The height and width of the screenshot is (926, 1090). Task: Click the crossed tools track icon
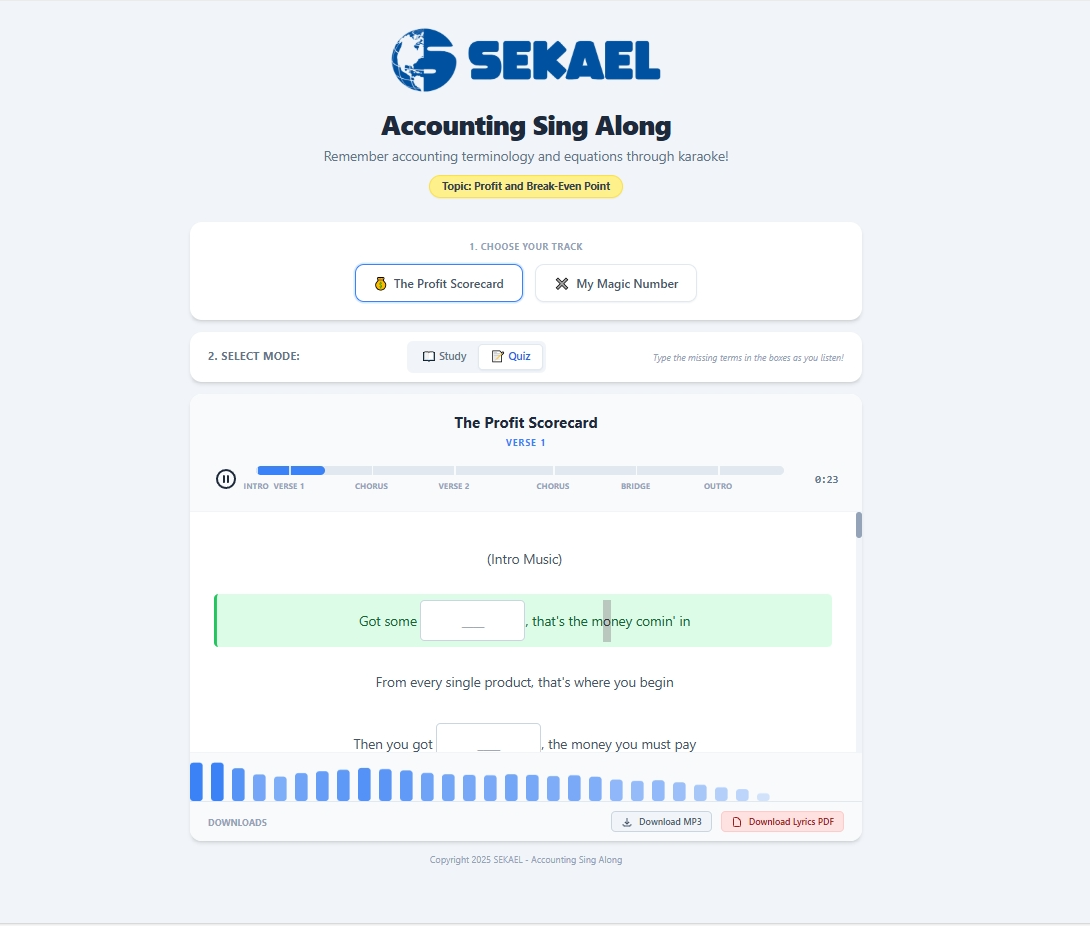click(x=562, y=284)
